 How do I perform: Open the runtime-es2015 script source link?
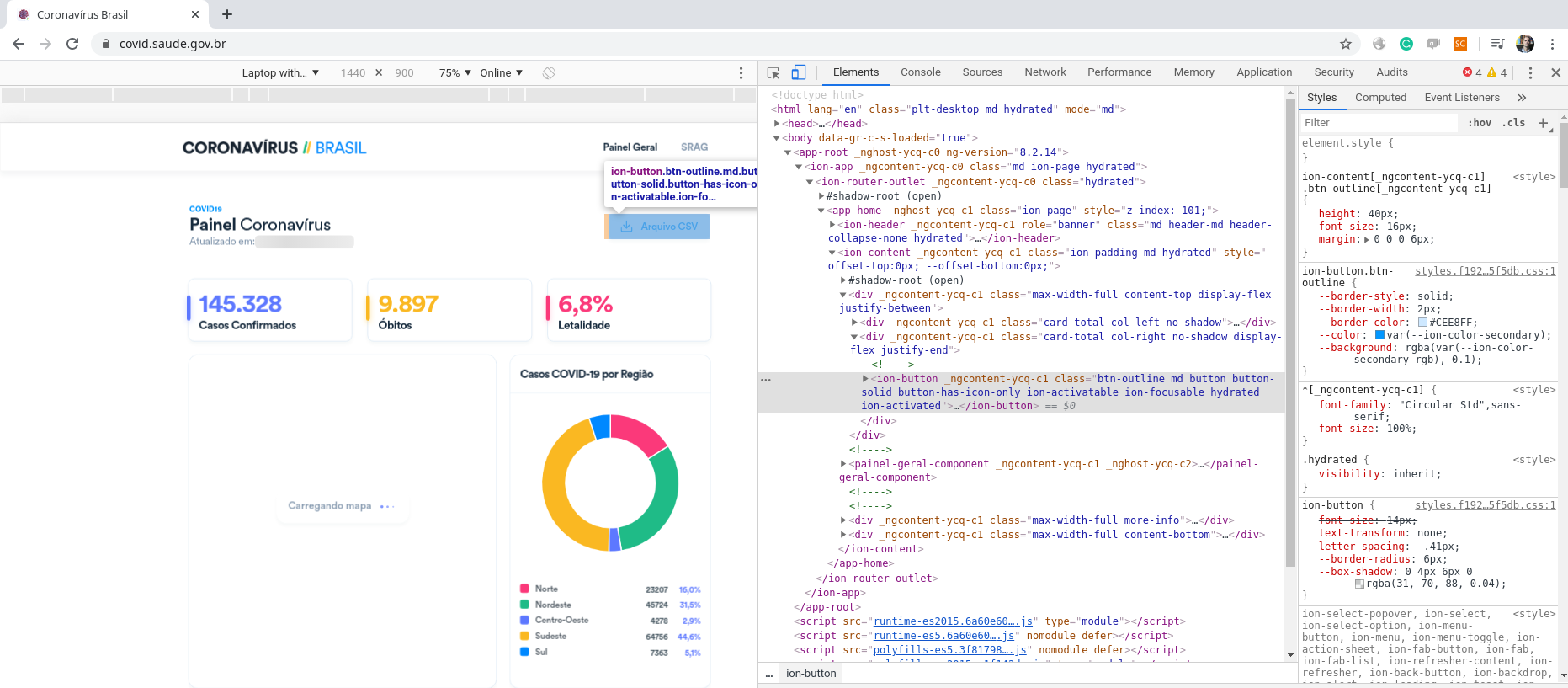[953, 621]
